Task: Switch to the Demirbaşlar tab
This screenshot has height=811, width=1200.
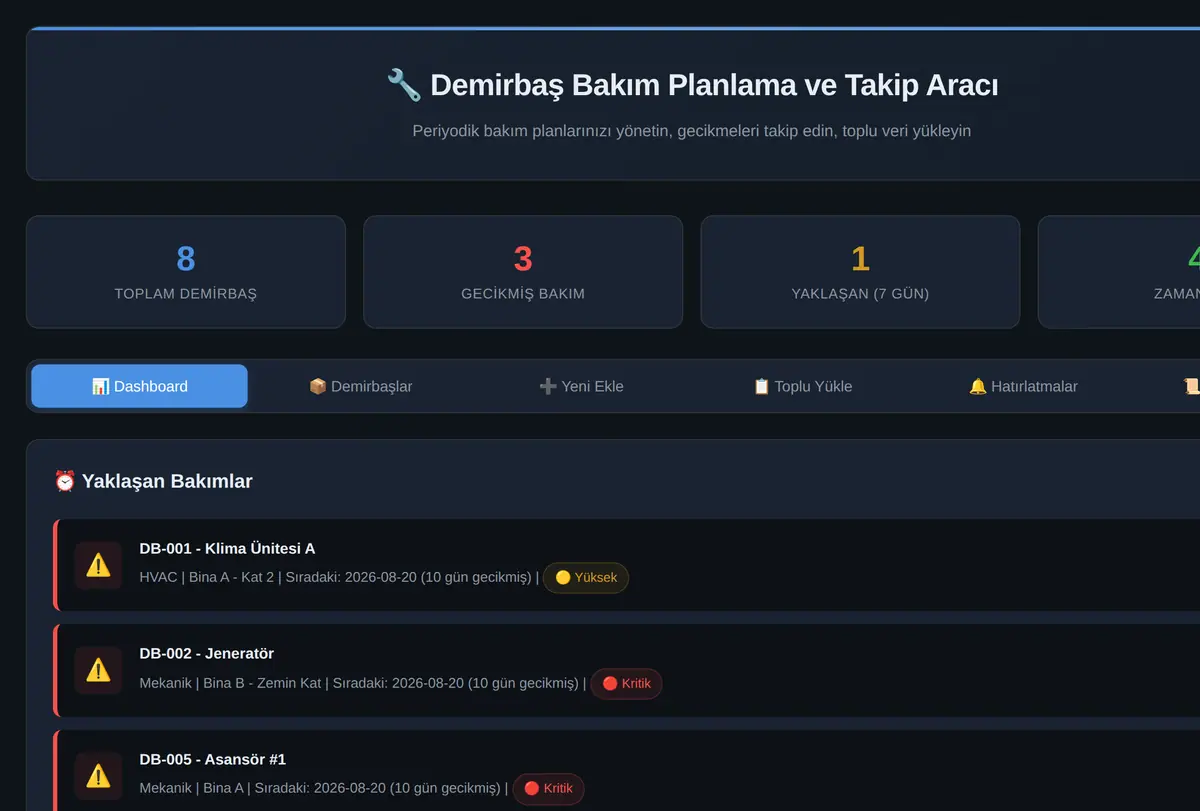Action: [360, 386]
